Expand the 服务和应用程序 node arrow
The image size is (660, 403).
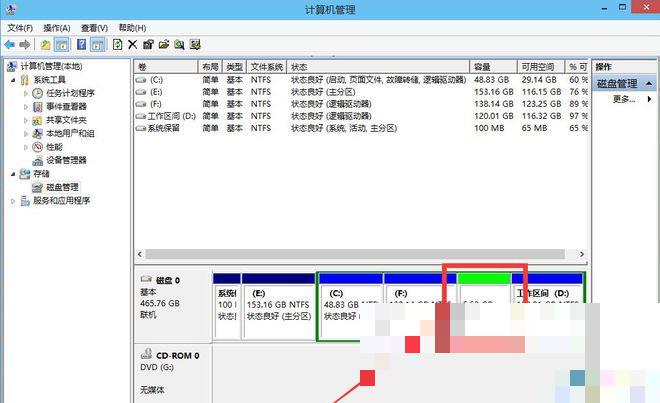tap(13, 201)
